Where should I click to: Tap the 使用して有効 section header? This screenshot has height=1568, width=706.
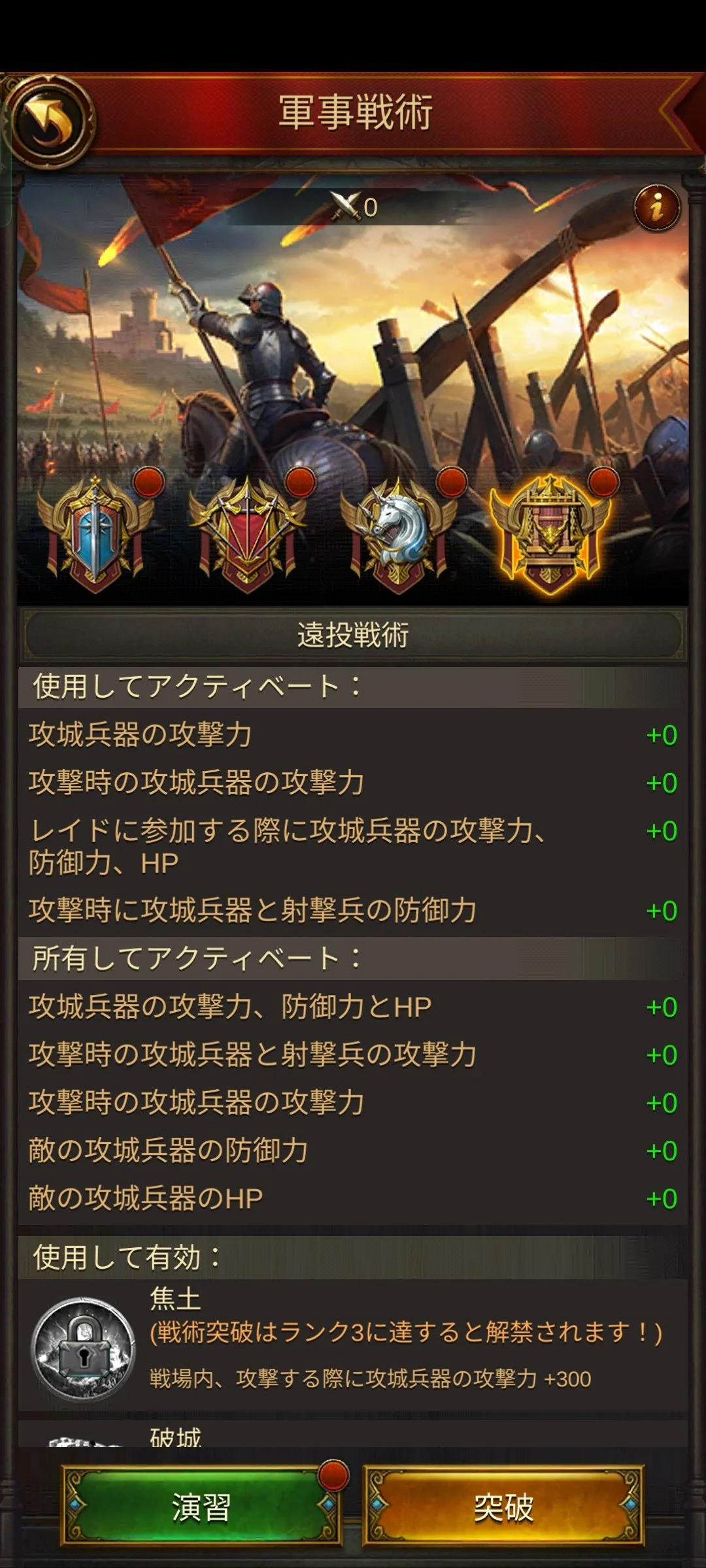point(353,1258)
